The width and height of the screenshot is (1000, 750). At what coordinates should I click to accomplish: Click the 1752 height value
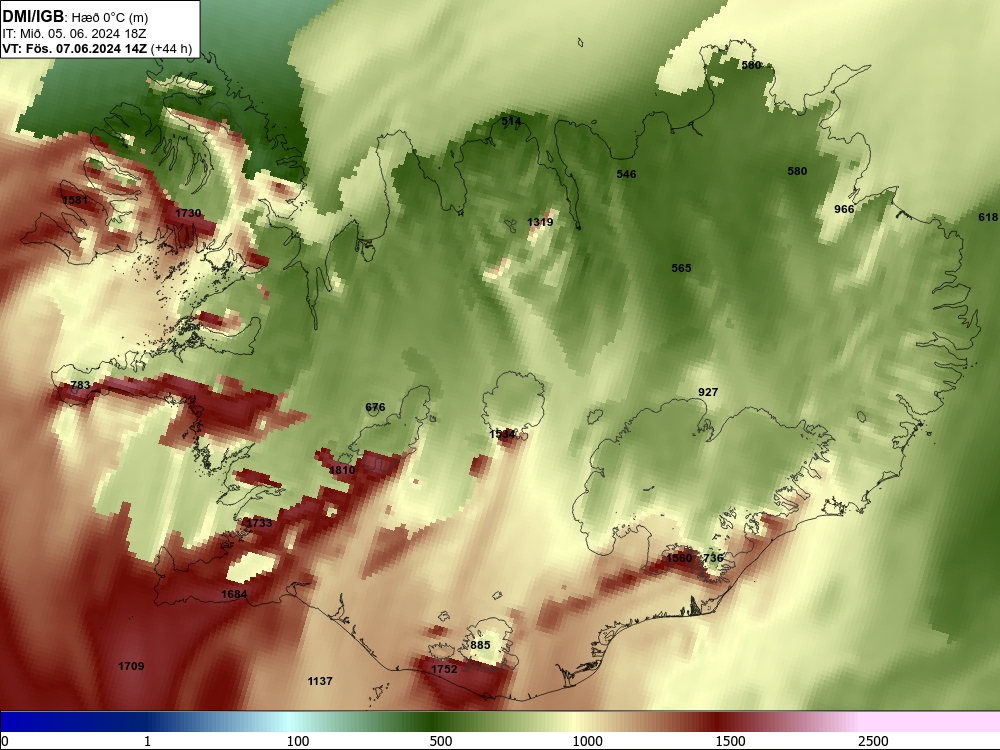click(x=444, y=669)
